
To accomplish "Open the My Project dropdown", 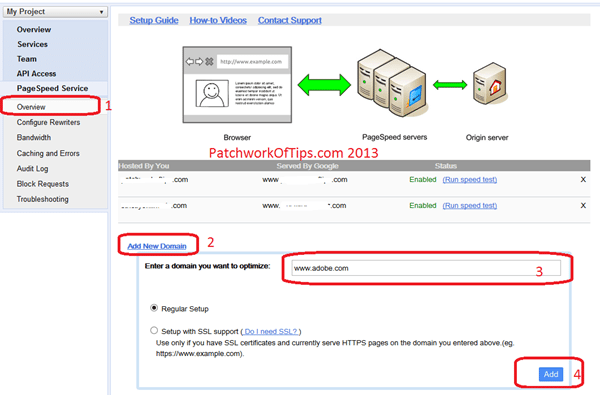I will point(55,11).
